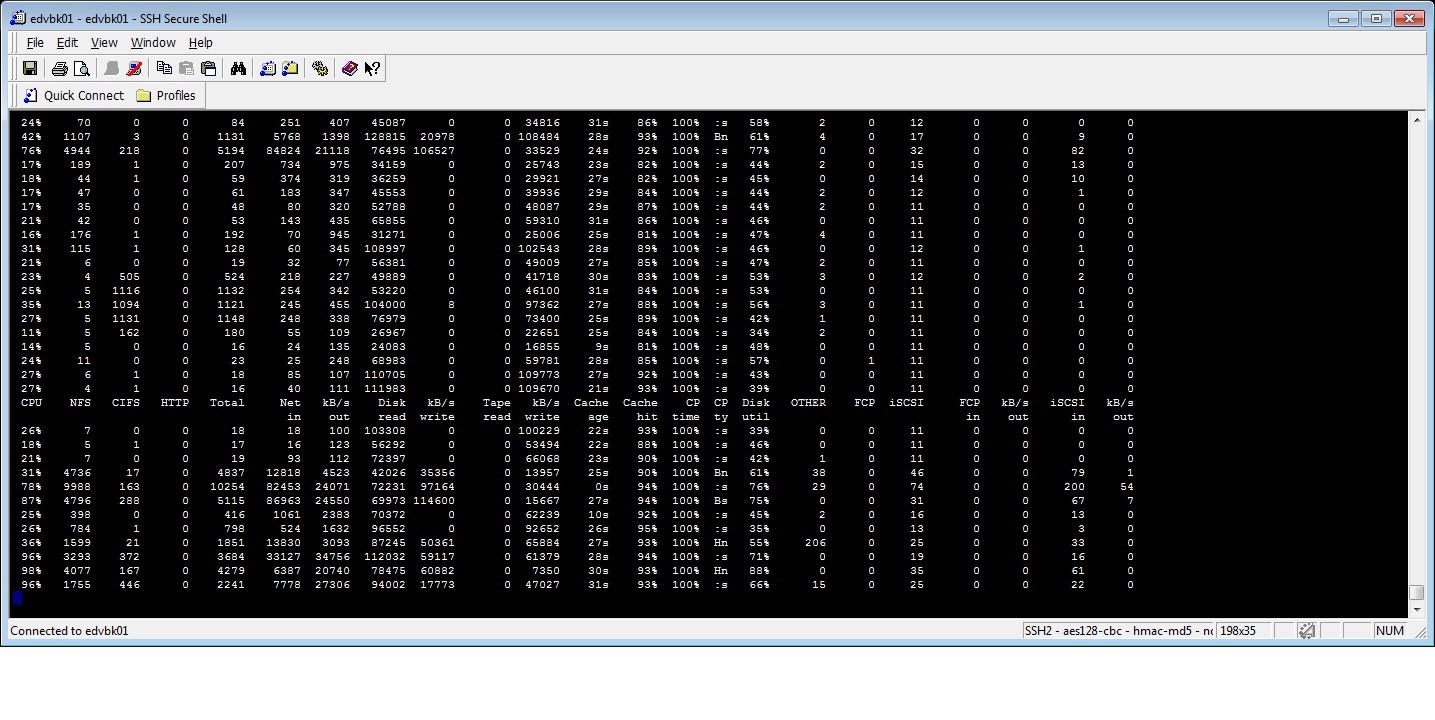
Task: Click the SSH Secure Shell title bar icon
Action: (x=17, y=18)
